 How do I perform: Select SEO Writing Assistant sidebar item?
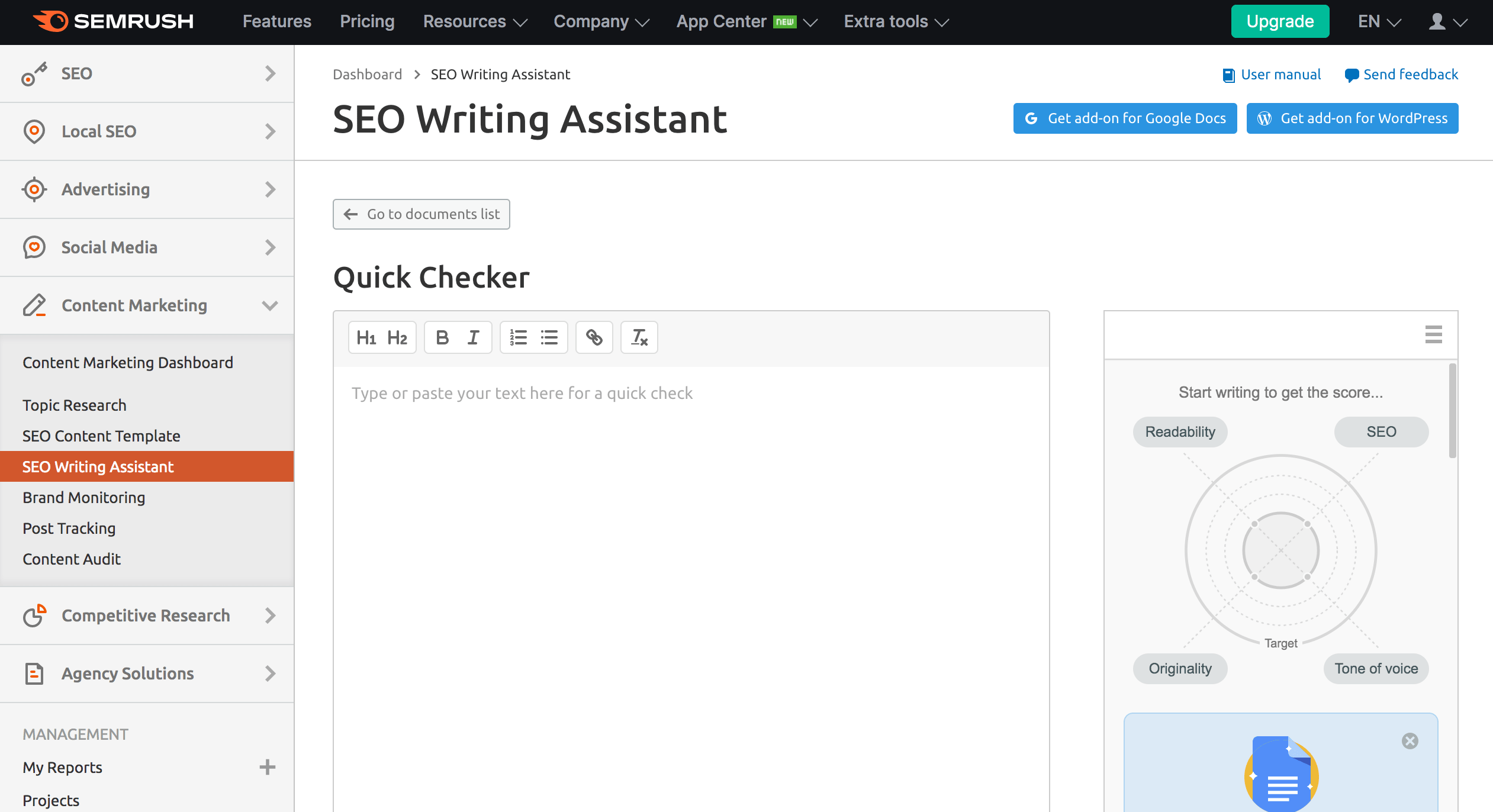click(x=147, y=466)
